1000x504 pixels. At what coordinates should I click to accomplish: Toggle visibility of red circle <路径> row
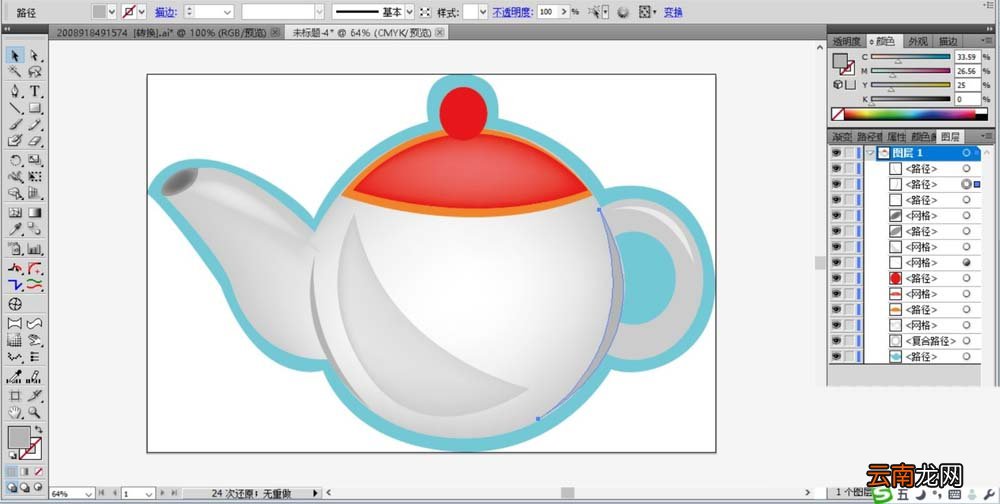[x=836, y=278]
